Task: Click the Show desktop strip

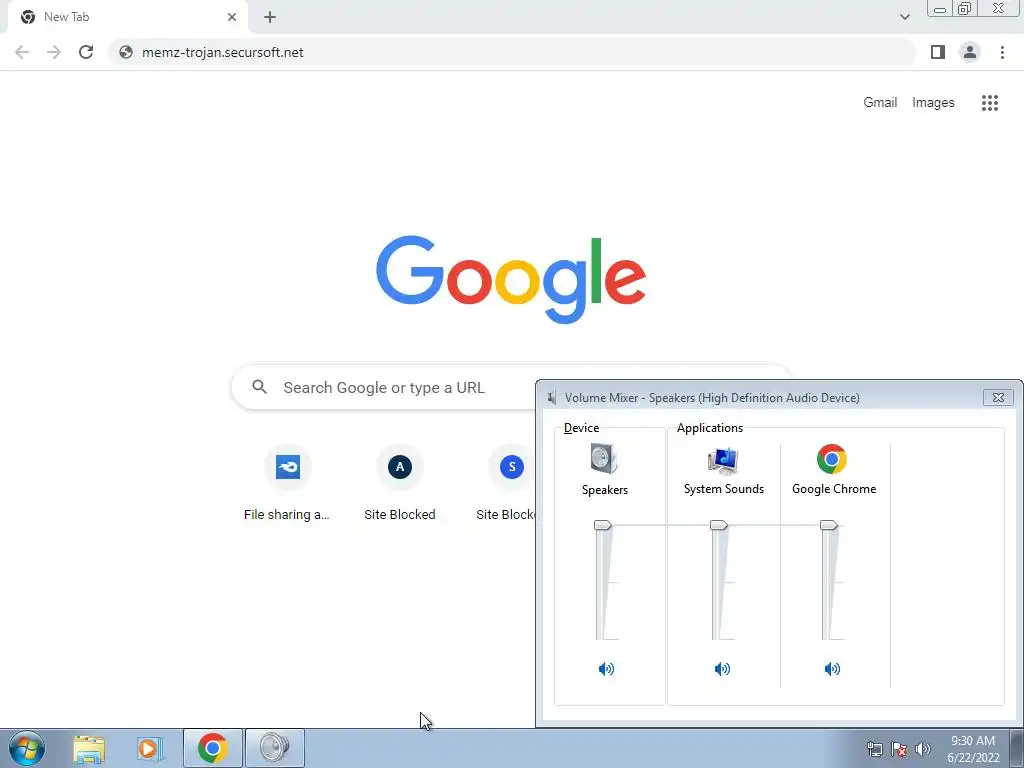Action: 1017,748
